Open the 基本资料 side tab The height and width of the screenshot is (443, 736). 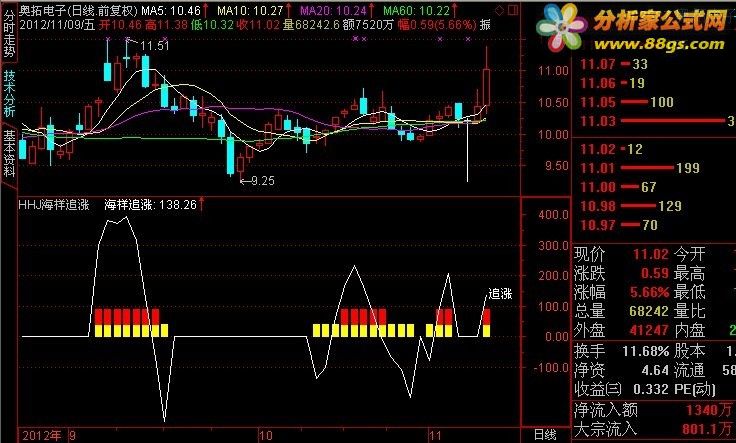(x=9, y=153)
